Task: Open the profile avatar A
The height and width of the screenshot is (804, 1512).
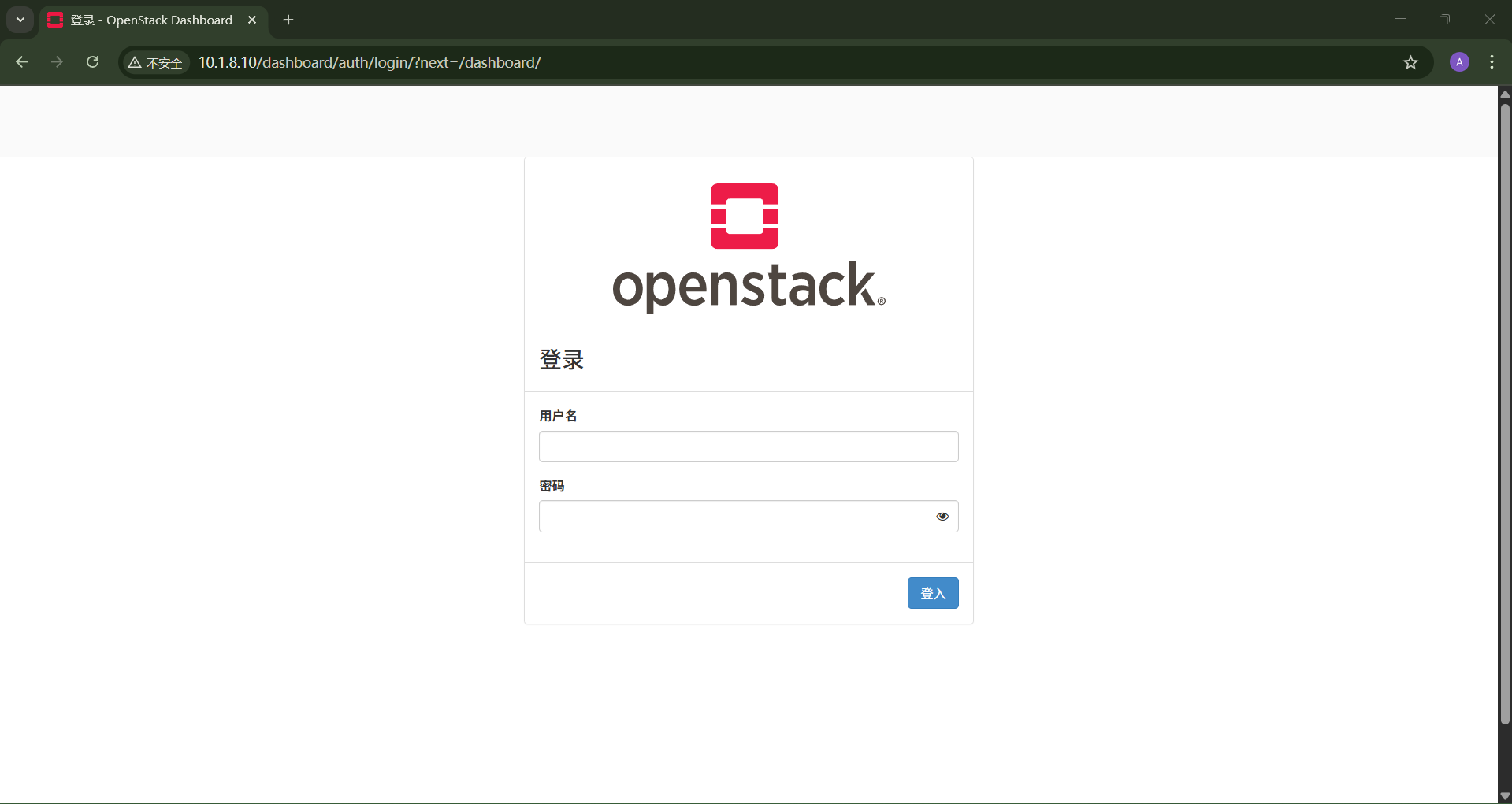Action: [1459, 62]
